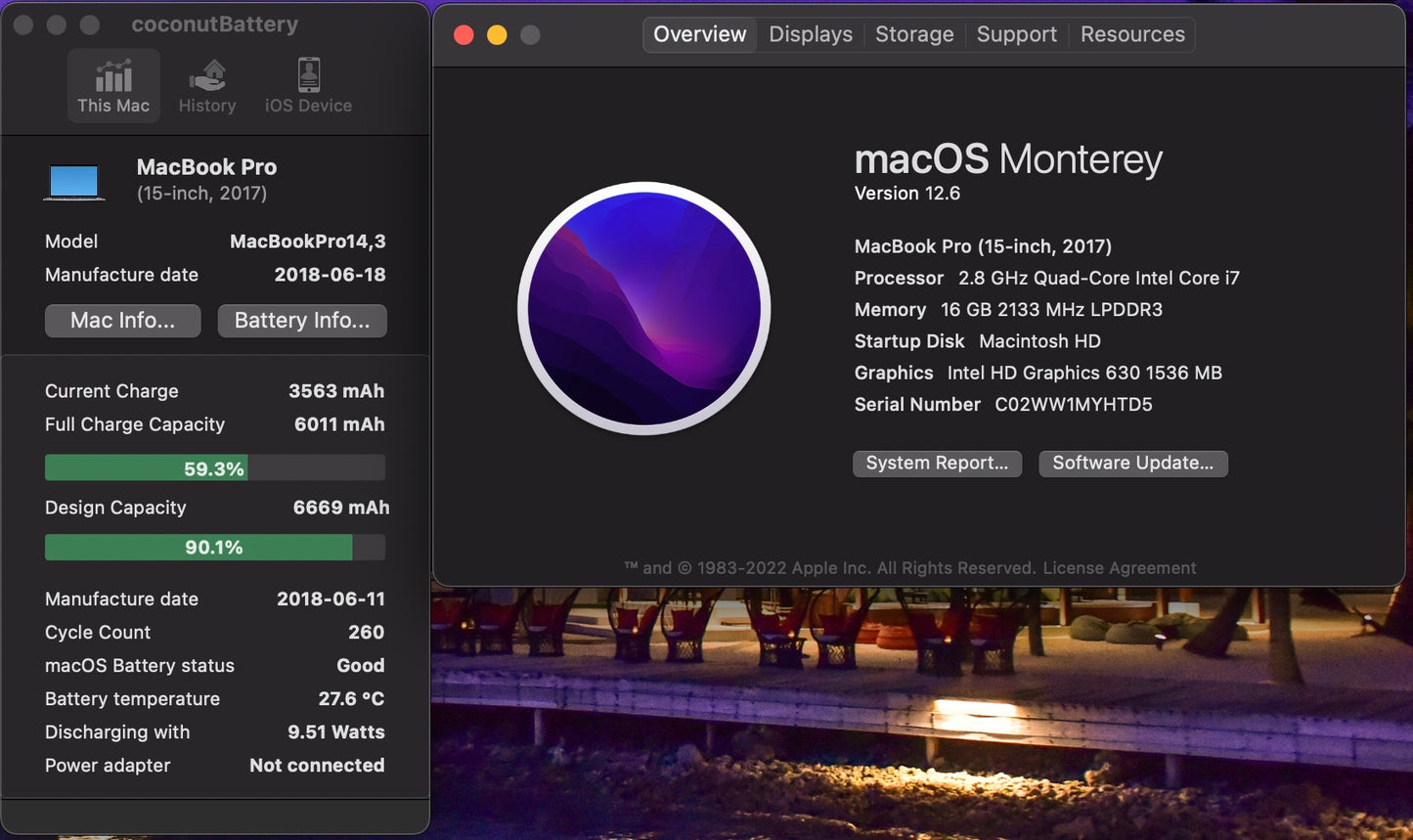The width and height of the screenshot is (1413, 840).
Task: Open Software Update
Action: click(1132, 464)
